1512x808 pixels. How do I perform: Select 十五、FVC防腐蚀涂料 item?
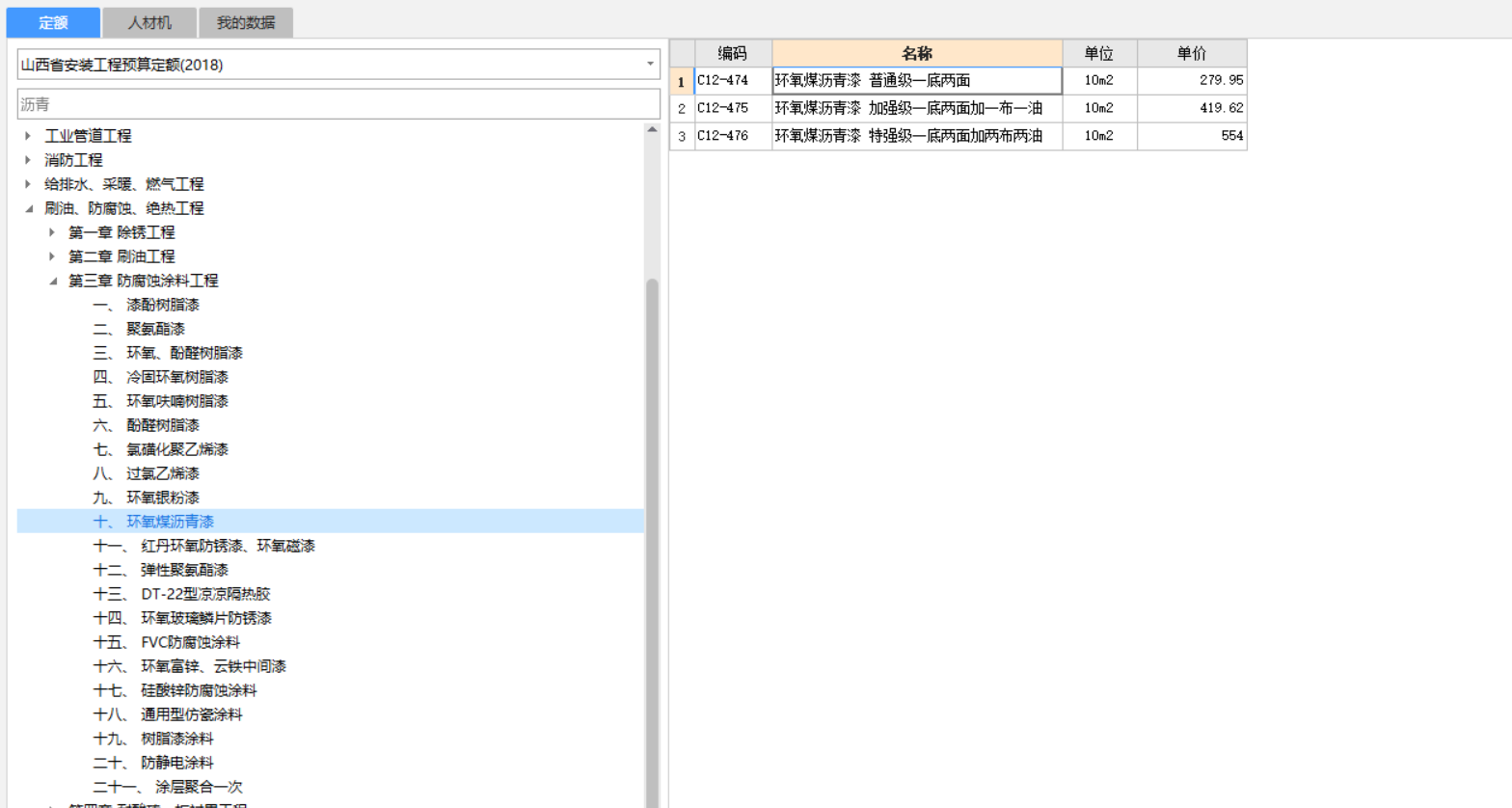tap(167, 642)
